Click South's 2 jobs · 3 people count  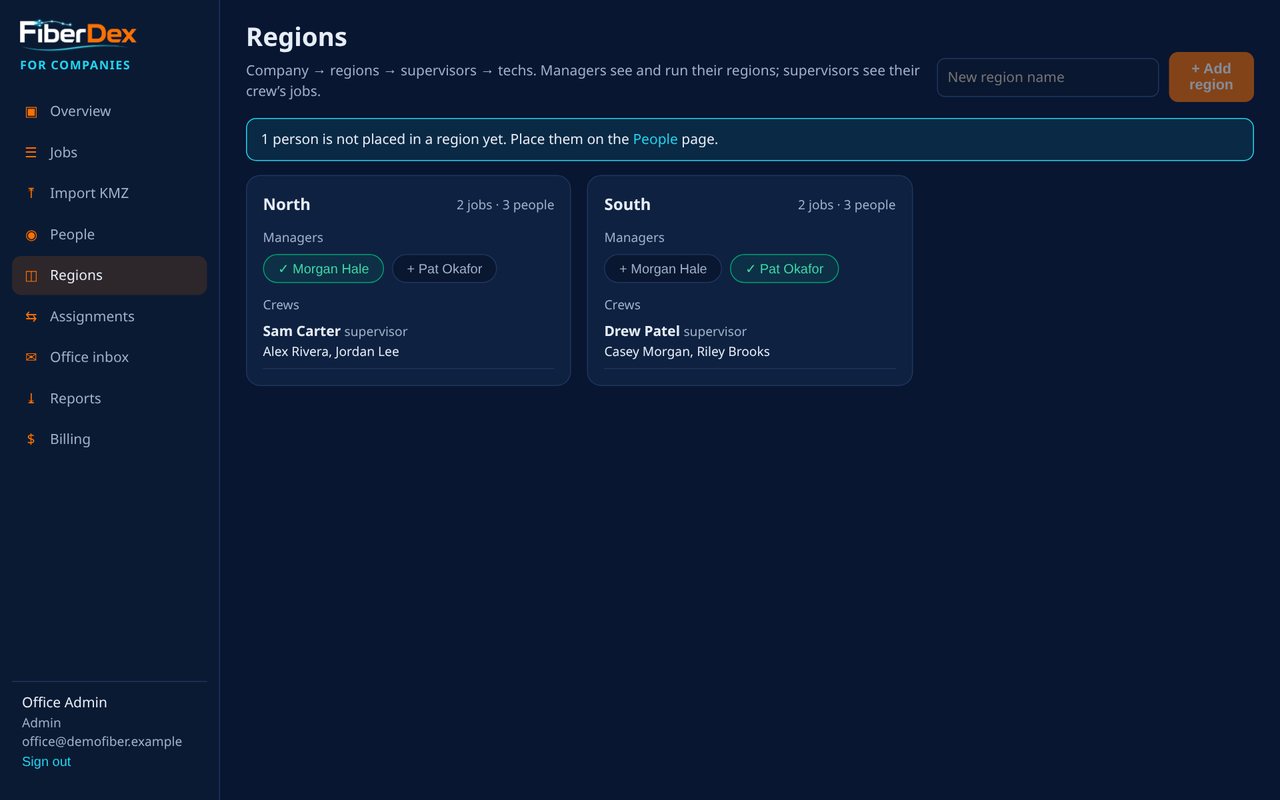point(846,205)
